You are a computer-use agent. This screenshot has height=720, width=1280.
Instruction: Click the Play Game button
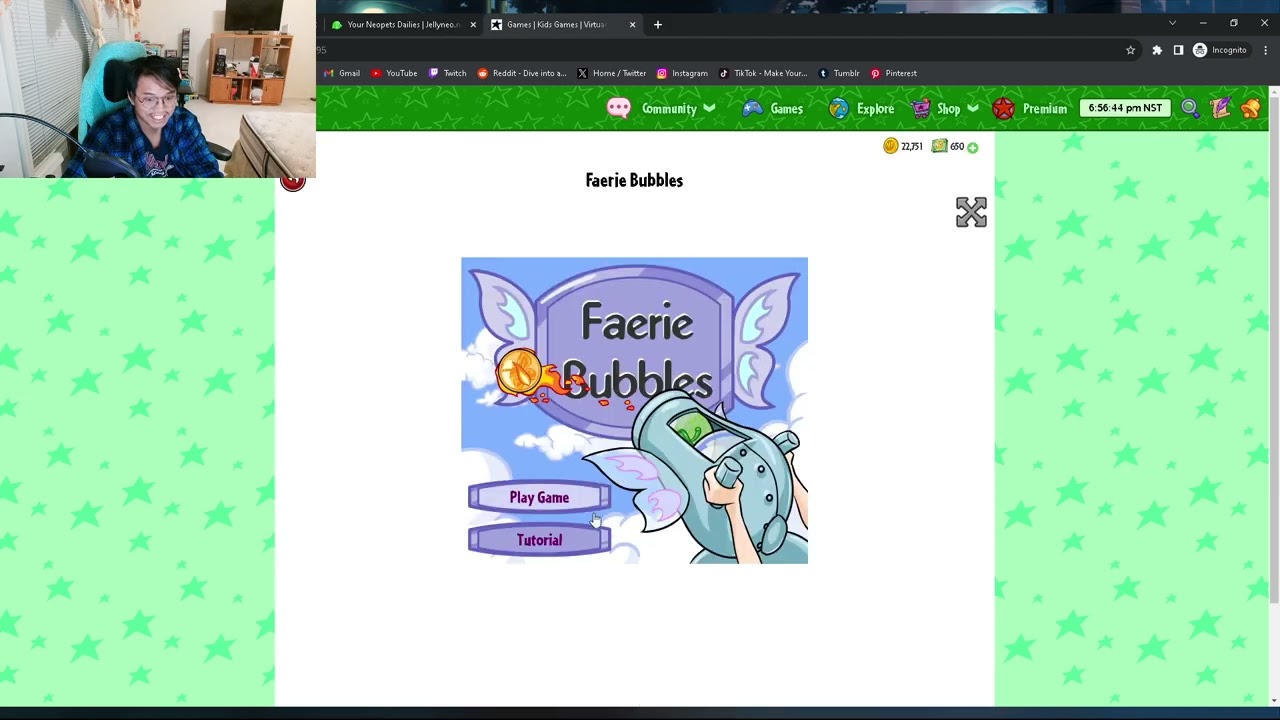pos(539,498)
